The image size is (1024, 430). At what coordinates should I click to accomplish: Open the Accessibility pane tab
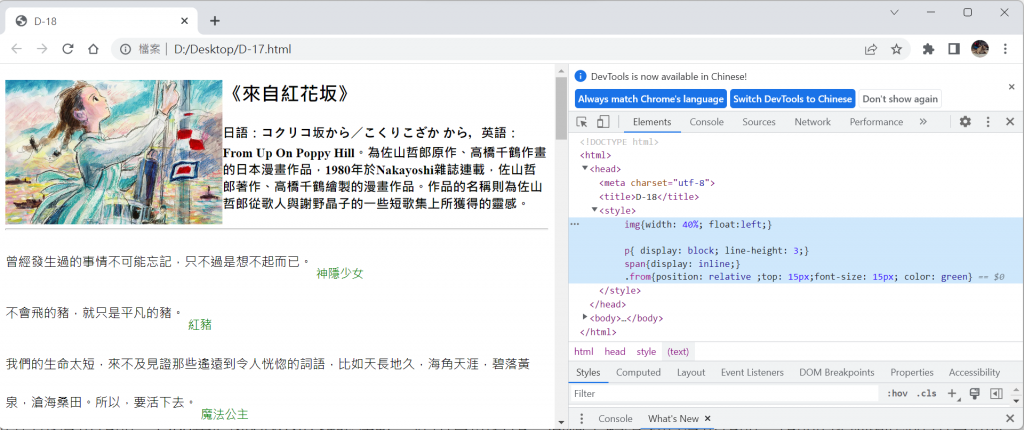974,372
